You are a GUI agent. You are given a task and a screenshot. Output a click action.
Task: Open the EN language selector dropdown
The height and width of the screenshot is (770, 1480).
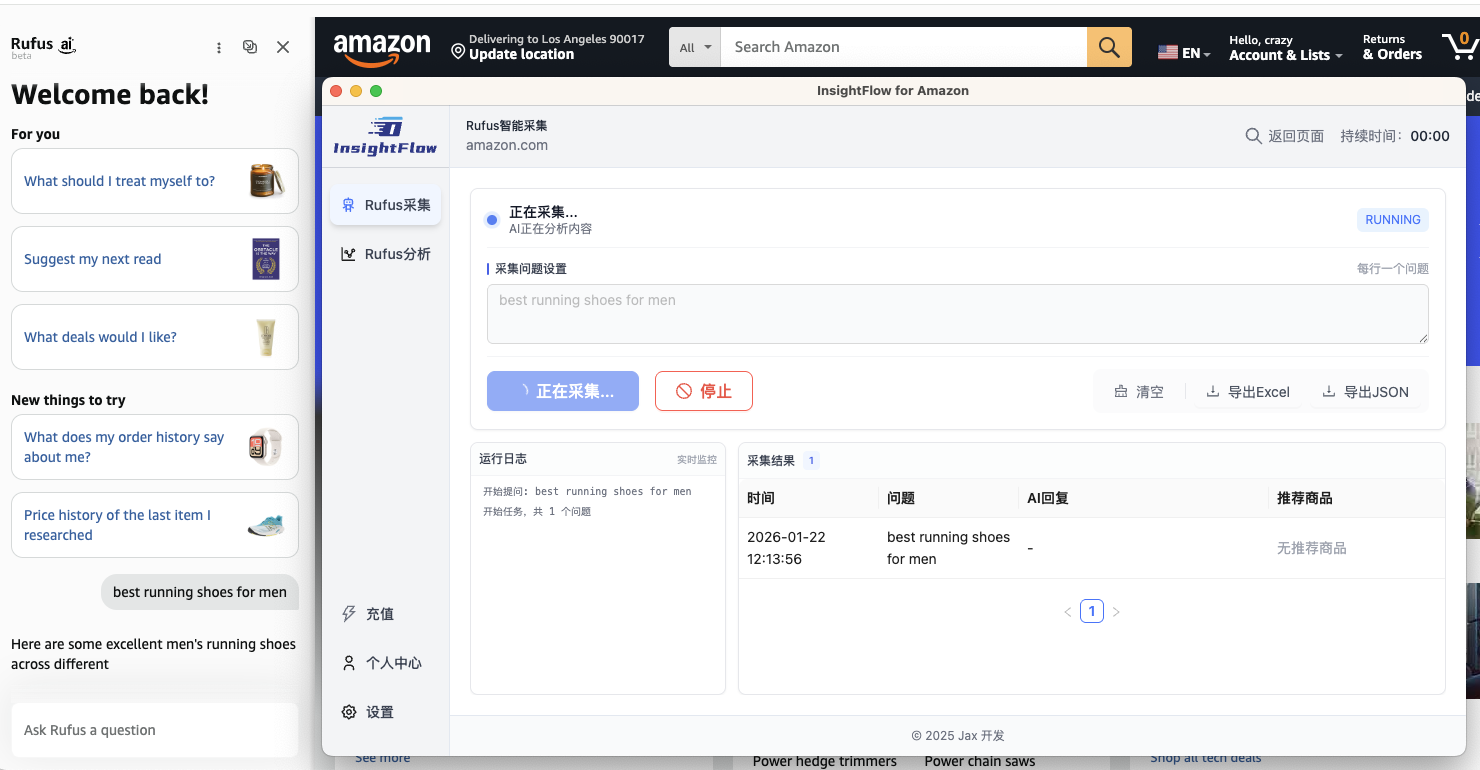coord(1185,53)
